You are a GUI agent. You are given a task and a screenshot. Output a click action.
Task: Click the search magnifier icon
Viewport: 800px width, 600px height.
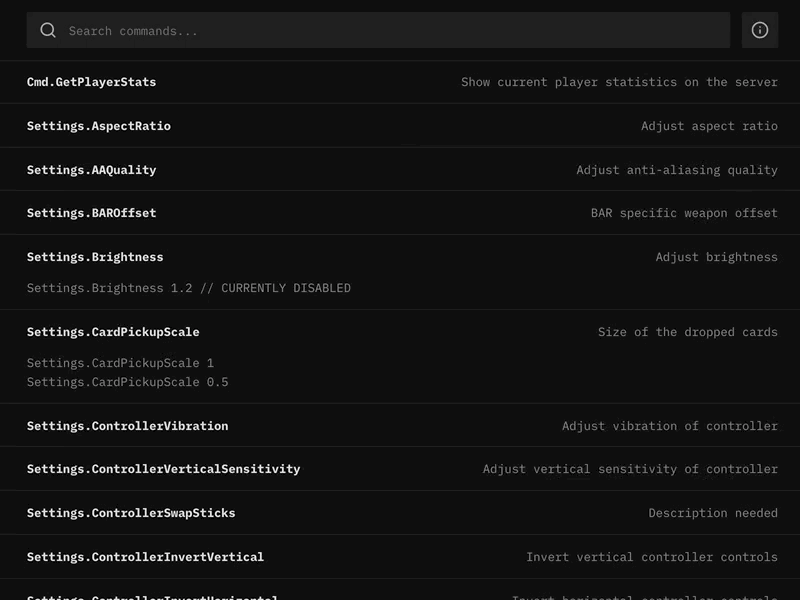pos(47,30)
